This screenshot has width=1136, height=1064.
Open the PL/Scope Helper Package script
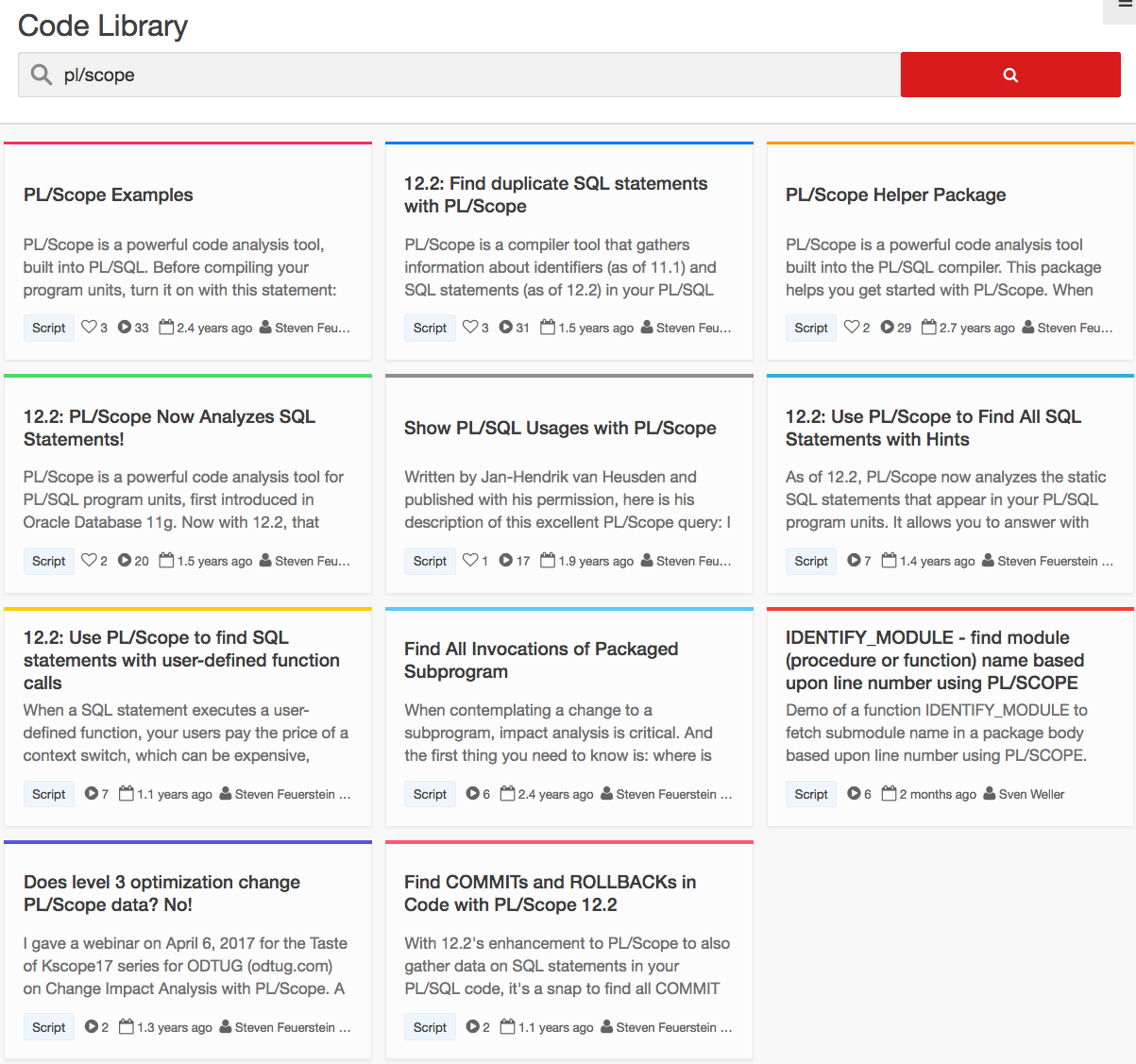[x=895, y=194]
